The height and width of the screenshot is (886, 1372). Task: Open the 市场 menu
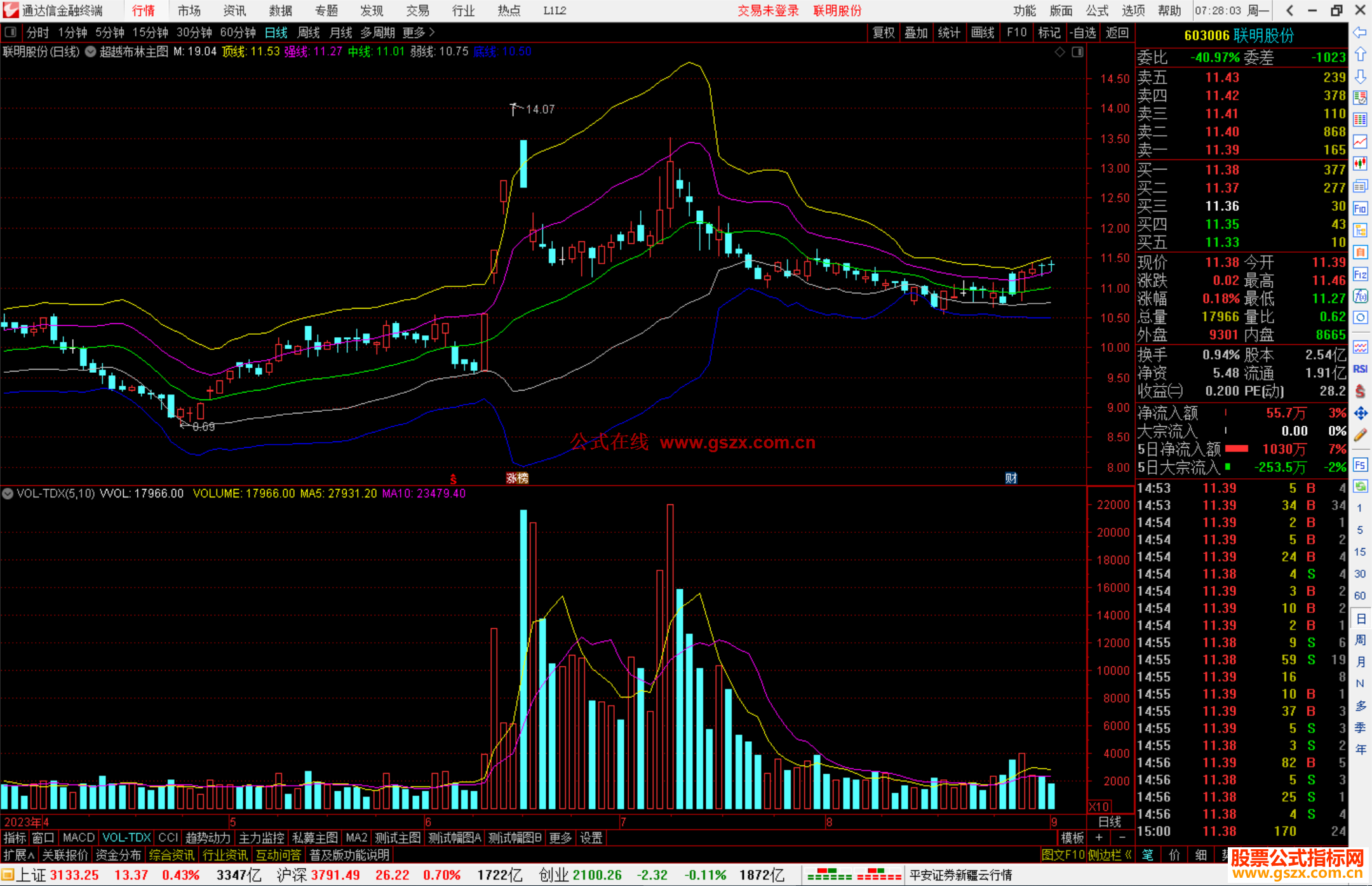[x=189, y=11]
